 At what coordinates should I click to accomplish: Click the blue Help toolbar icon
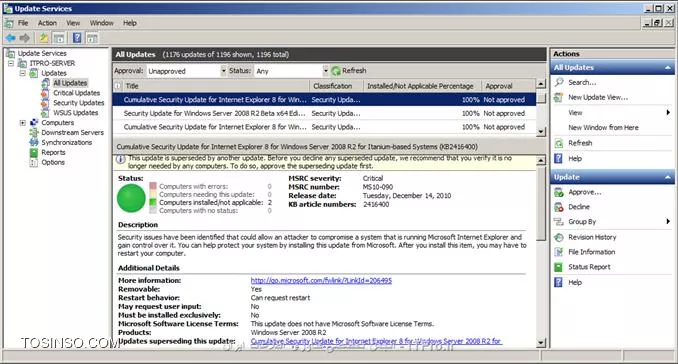(77, 38)
